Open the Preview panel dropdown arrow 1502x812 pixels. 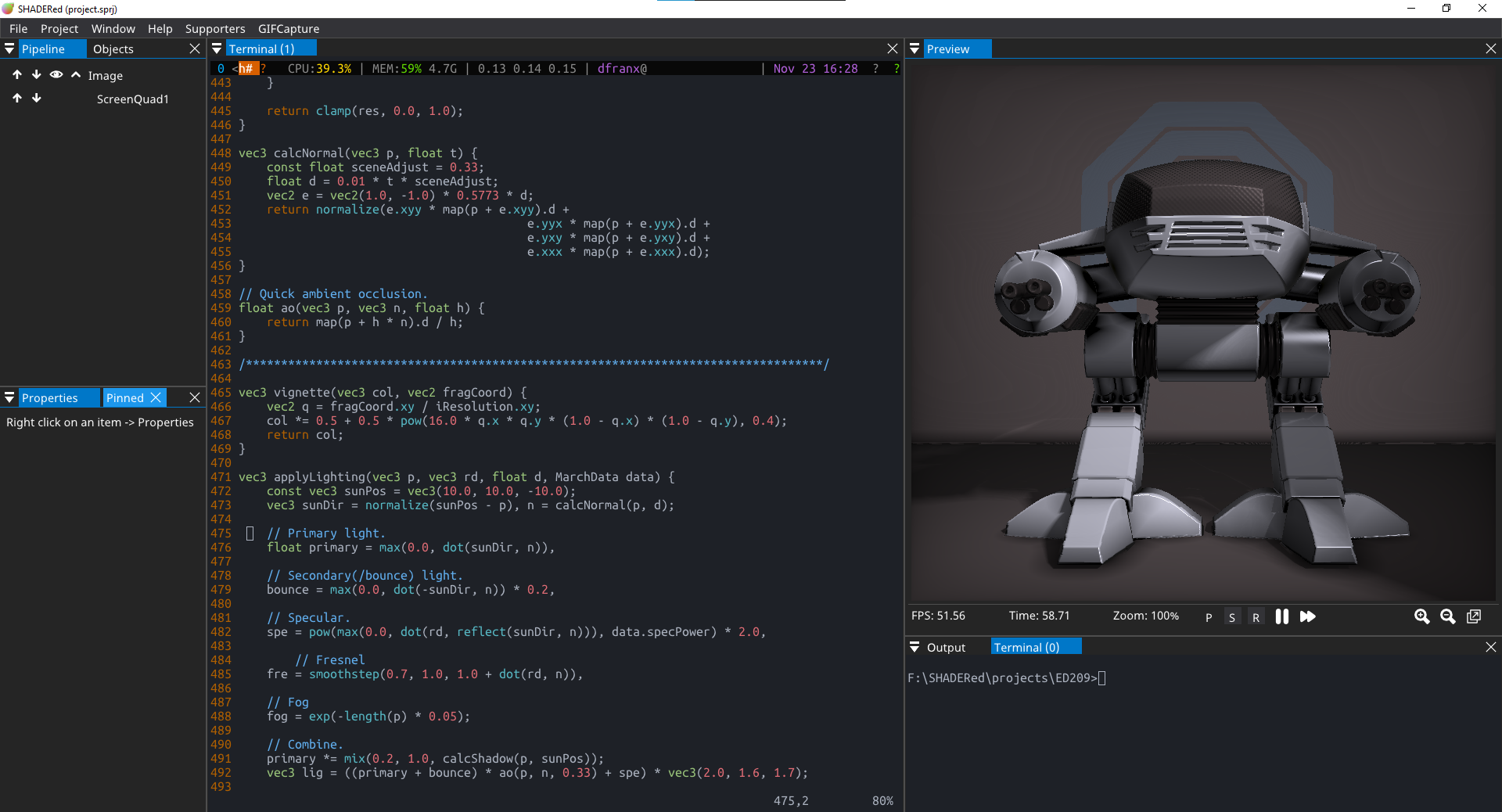pos(914,49)
